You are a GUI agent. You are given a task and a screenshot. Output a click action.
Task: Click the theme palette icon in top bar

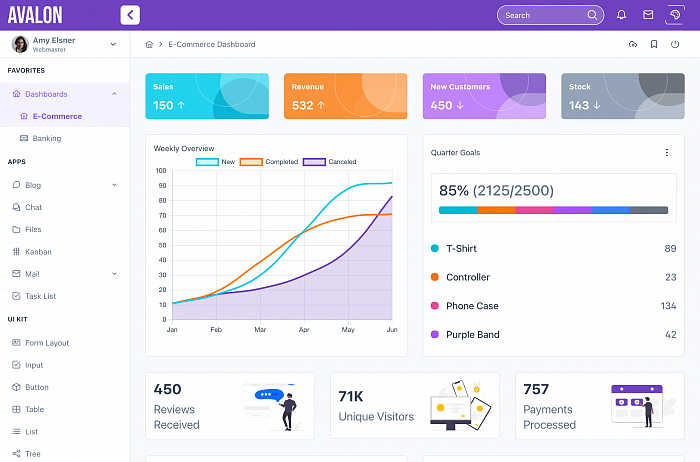pos(675,15)
